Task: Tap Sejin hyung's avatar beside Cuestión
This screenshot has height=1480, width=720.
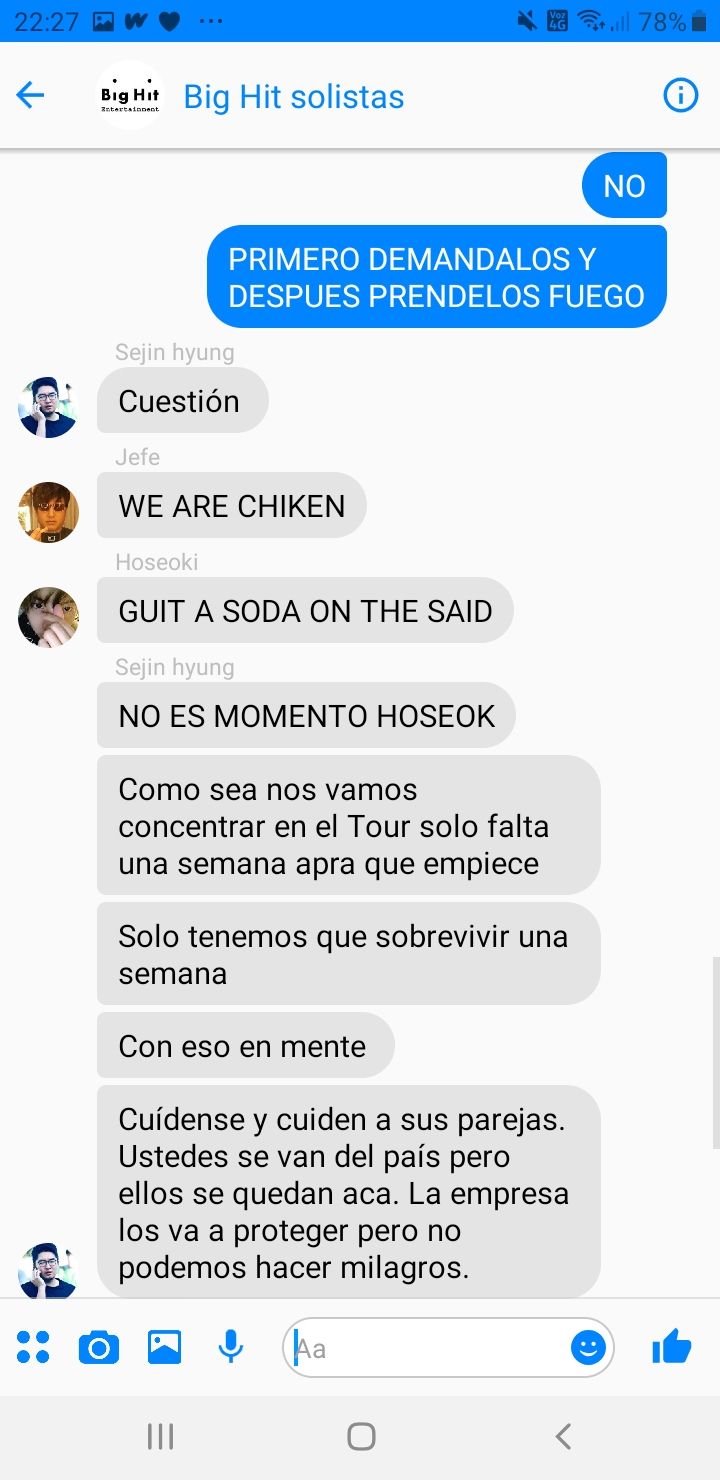Action: [48, 407]
